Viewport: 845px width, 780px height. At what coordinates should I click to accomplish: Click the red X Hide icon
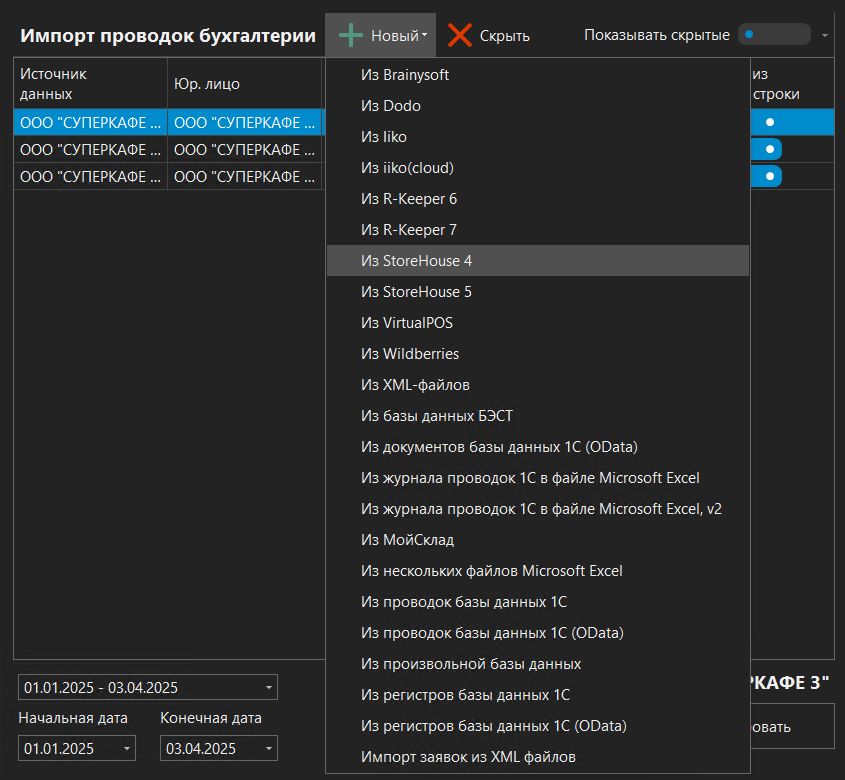460,35
